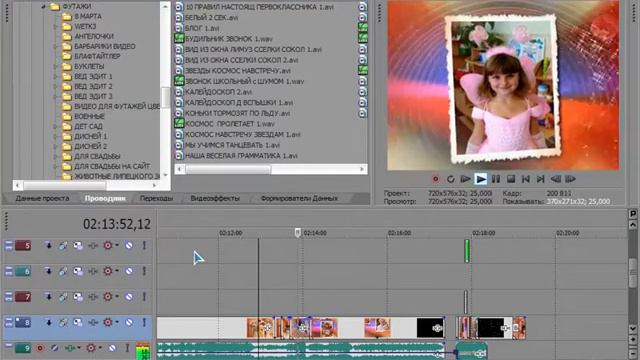The image size is (640, 360).
Task: Open automation settings gear on audio track 9
Action: pos(91,348)
